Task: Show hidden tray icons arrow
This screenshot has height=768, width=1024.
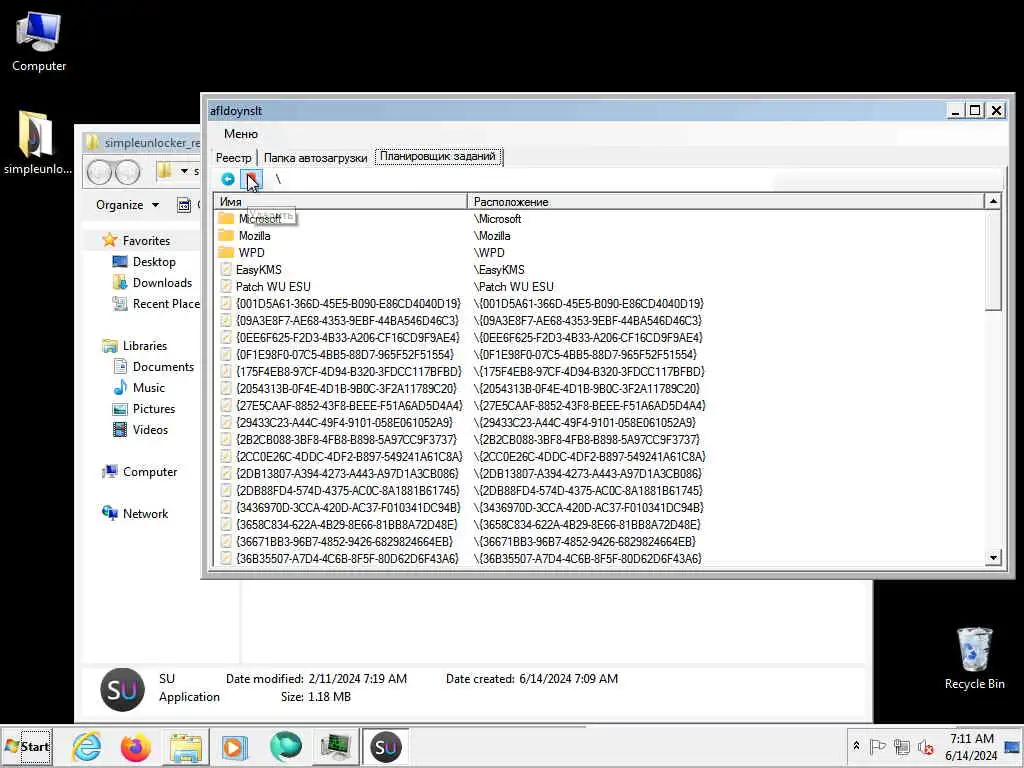Action: tap(856, 746)
